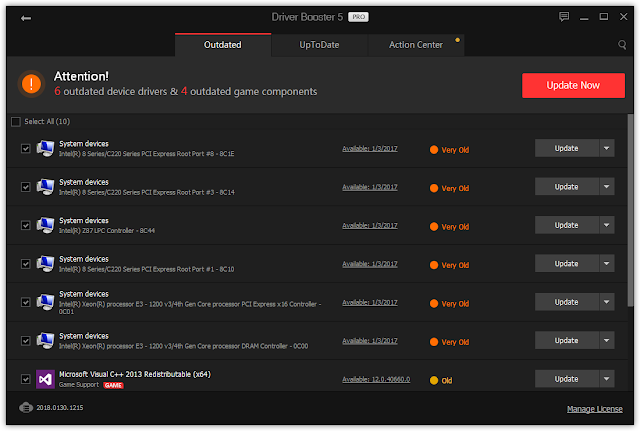Switch to the UpToDate tab
Viewport: 640px width, 431px height.
pyautogui.click(x=319, y=45)
